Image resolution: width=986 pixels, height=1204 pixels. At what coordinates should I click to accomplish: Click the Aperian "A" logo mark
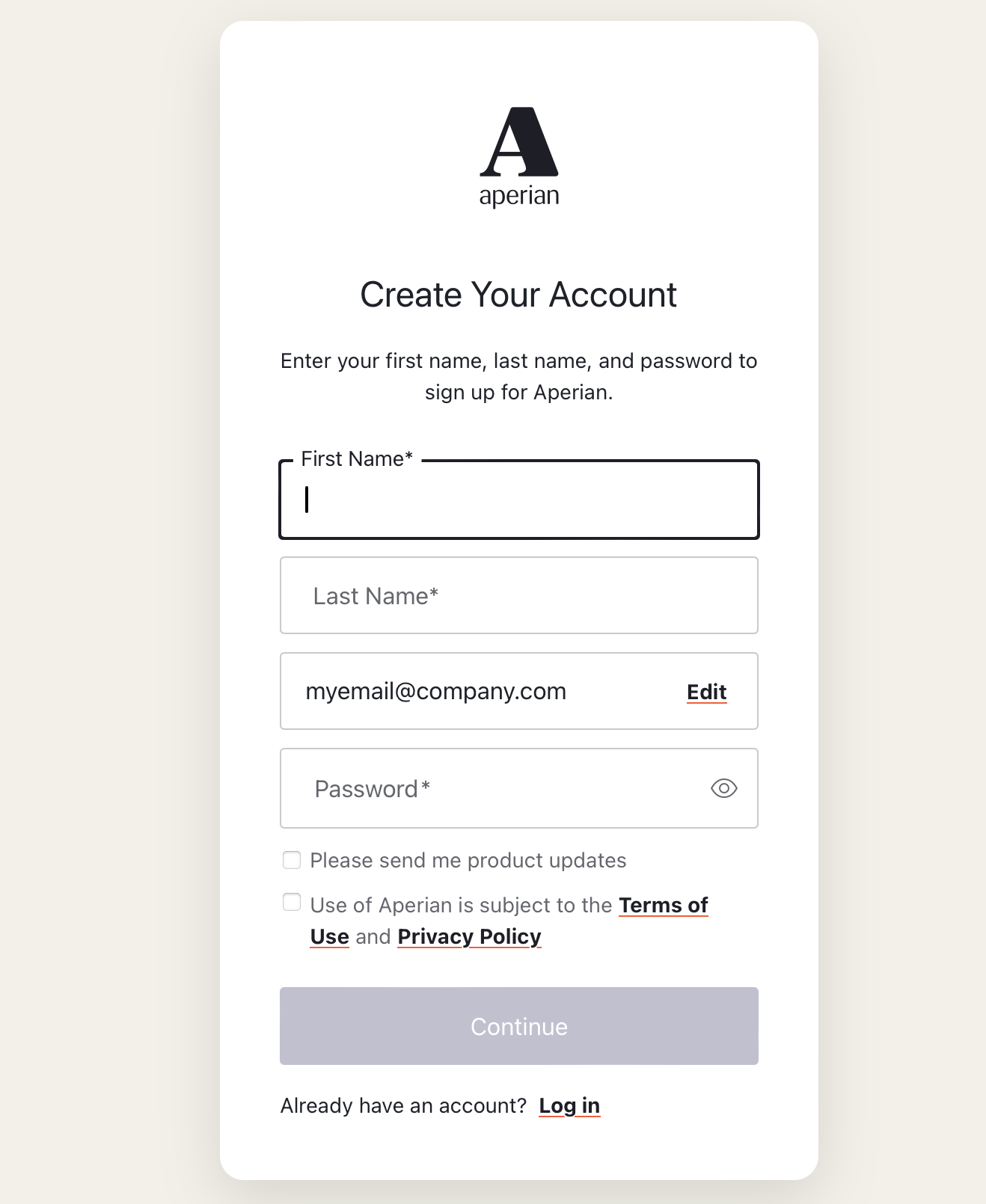[x=519, y=141]
